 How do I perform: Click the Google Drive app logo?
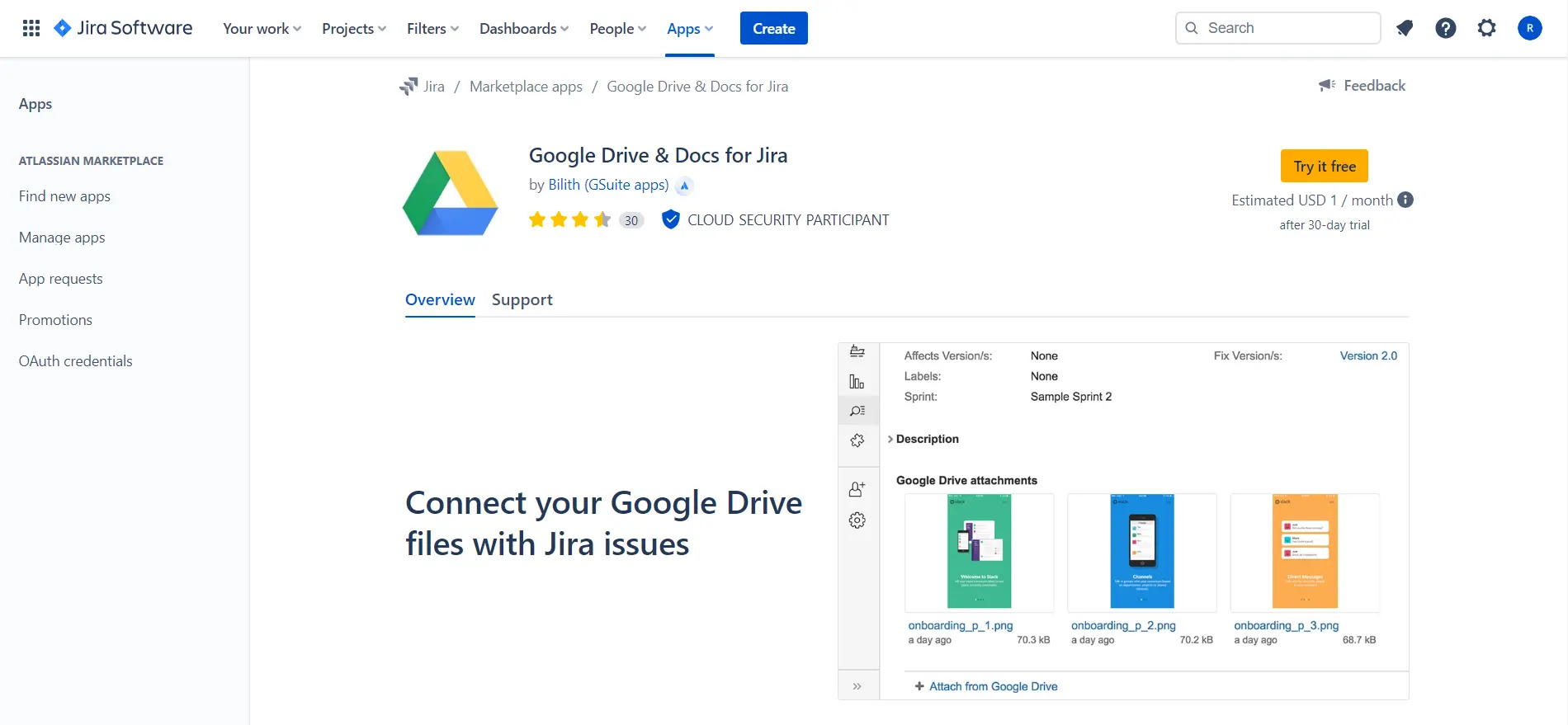point(451,193)
